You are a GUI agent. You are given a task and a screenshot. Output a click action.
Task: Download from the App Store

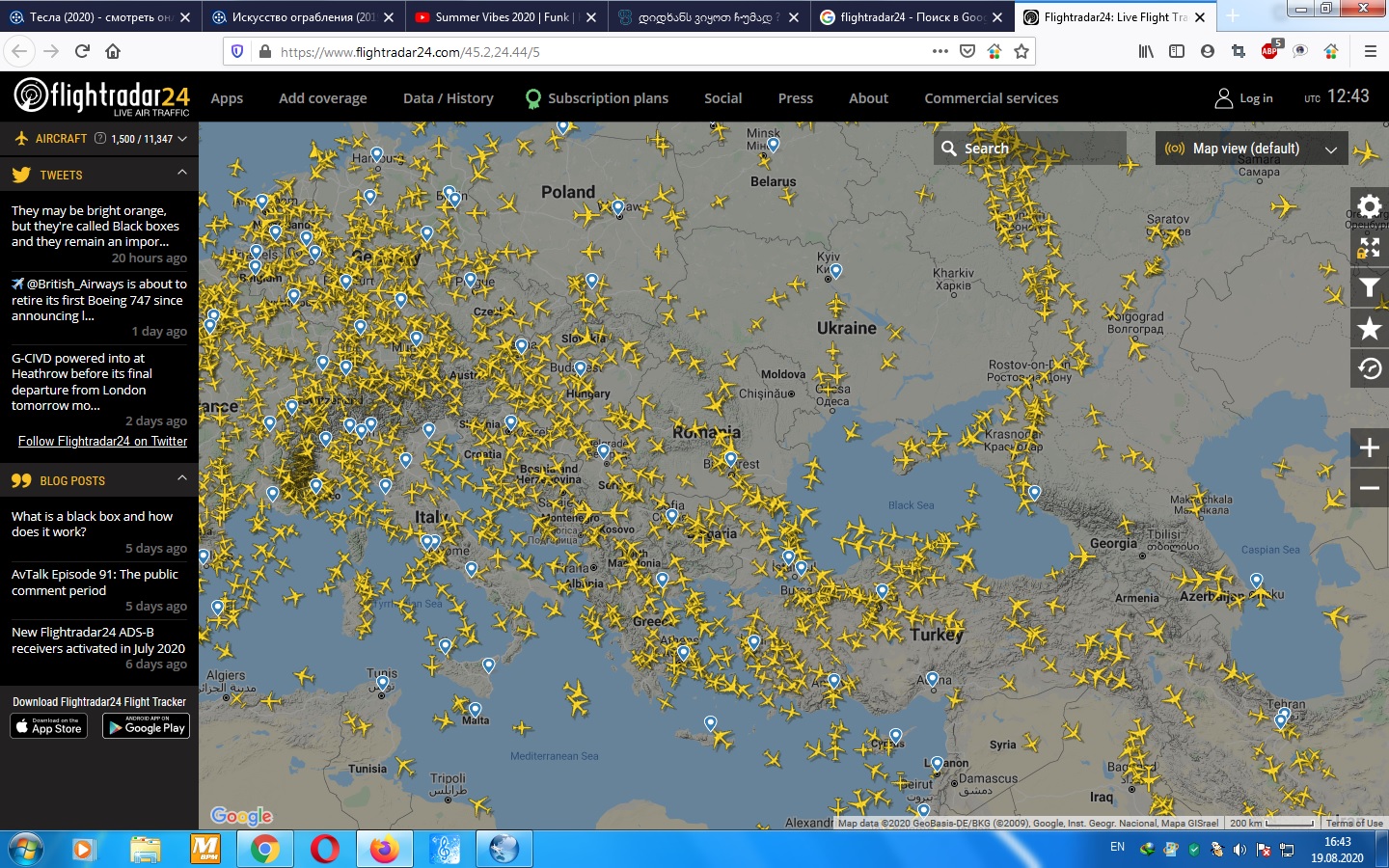[49, 726]
